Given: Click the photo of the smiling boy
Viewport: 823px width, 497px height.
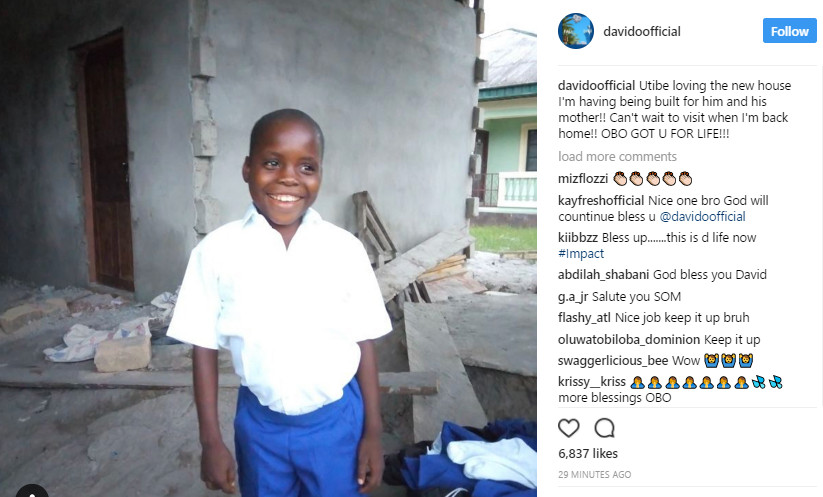Looking at the screenshot, I should 268,248.
